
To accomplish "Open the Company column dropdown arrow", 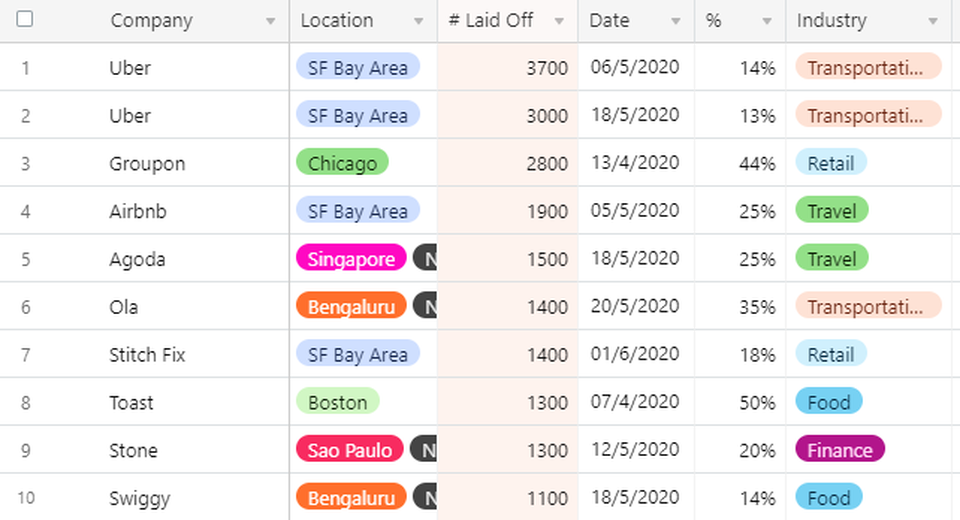I will coord(270,21).
